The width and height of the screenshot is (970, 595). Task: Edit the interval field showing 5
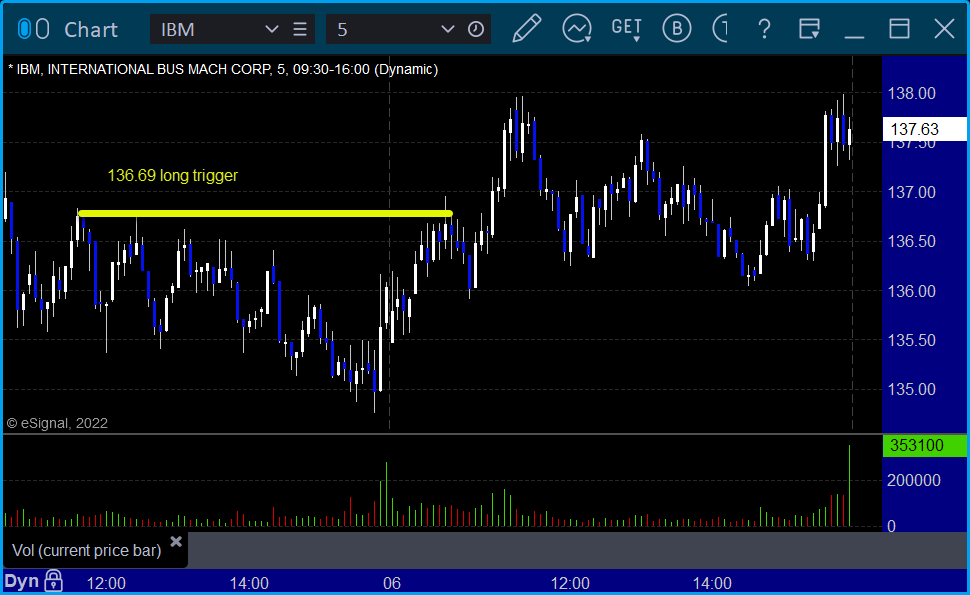[x=384, y=29]
